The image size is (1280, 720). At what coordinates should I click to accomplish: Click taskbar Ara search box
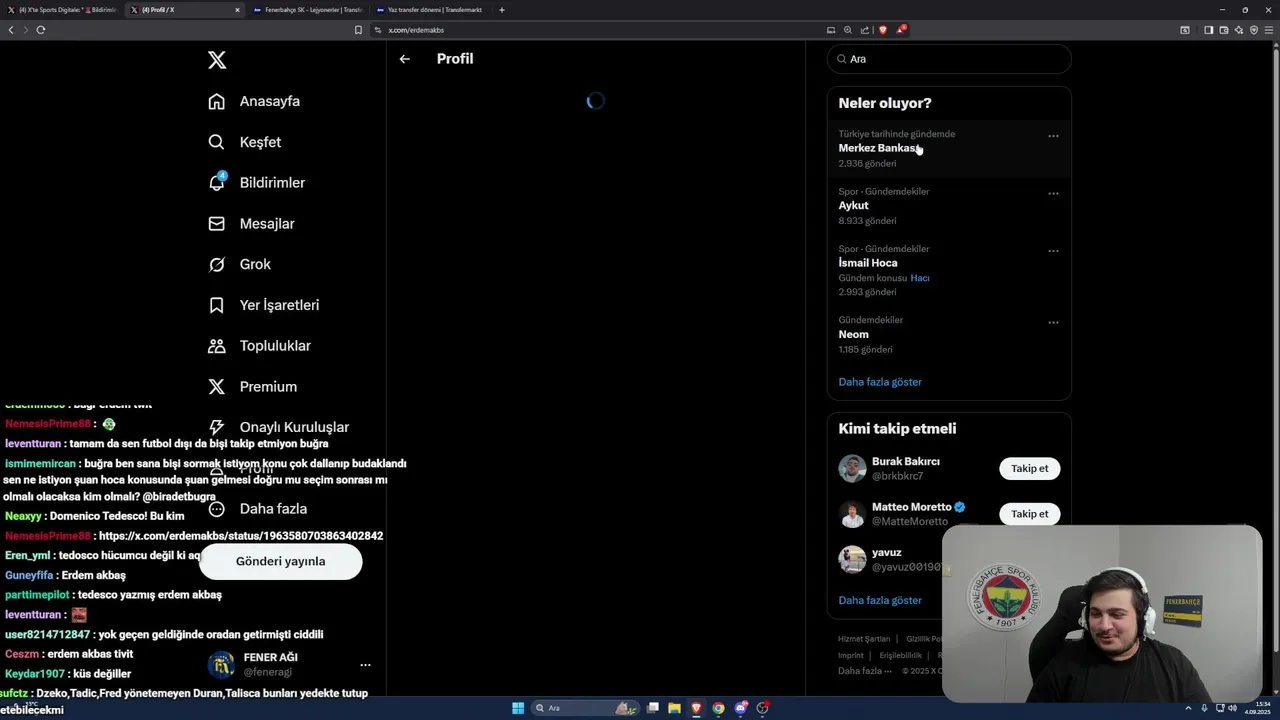click(x=586, y=708)
